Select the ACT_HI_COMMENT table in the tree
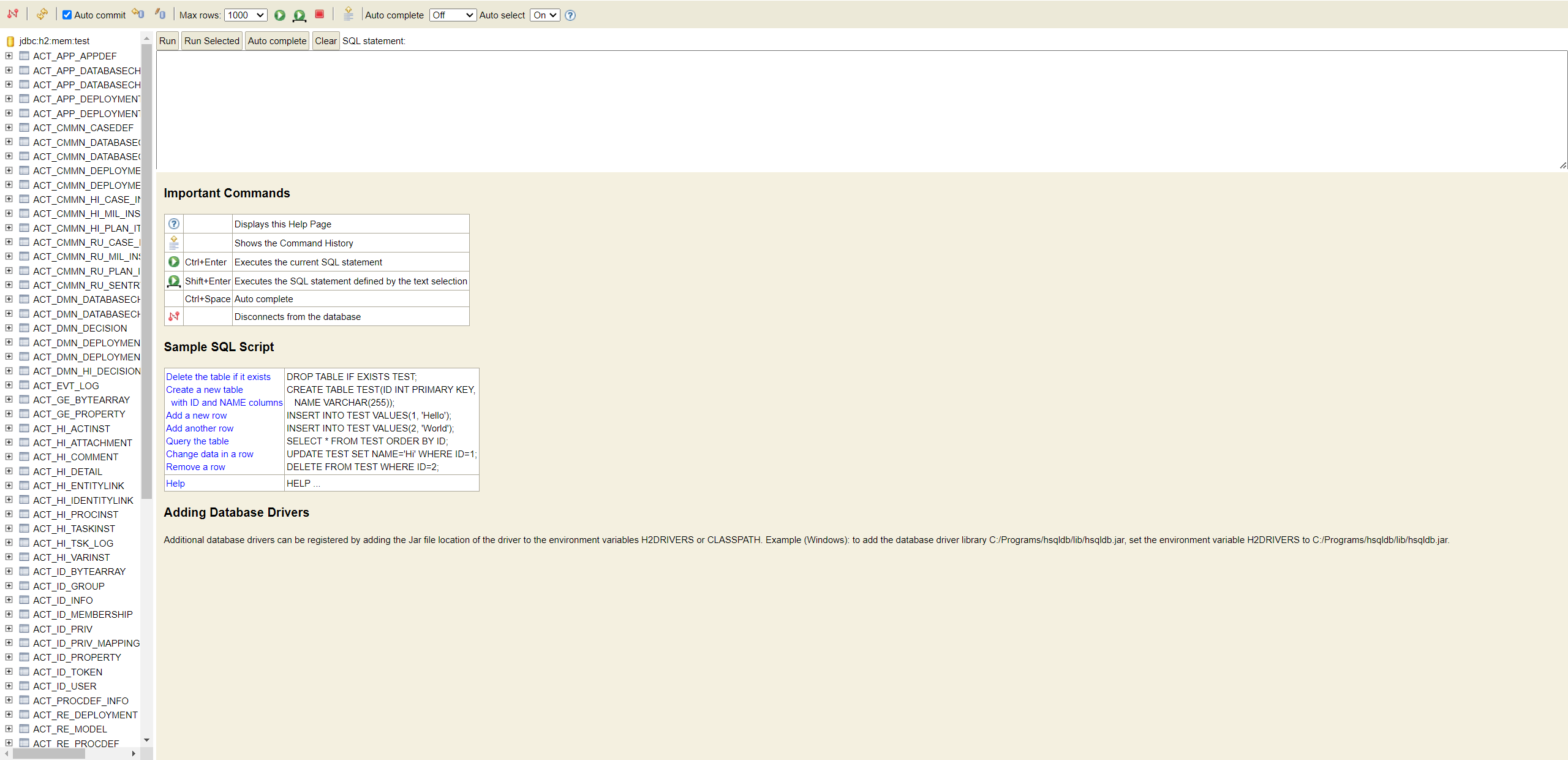 (x=75, y=457)
